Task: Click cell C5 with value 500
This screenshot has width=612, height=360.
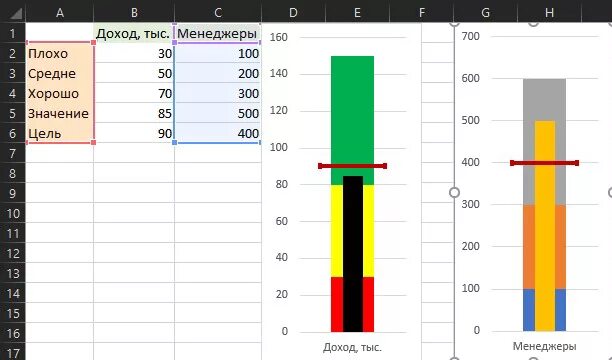Action: click(218, 113)
